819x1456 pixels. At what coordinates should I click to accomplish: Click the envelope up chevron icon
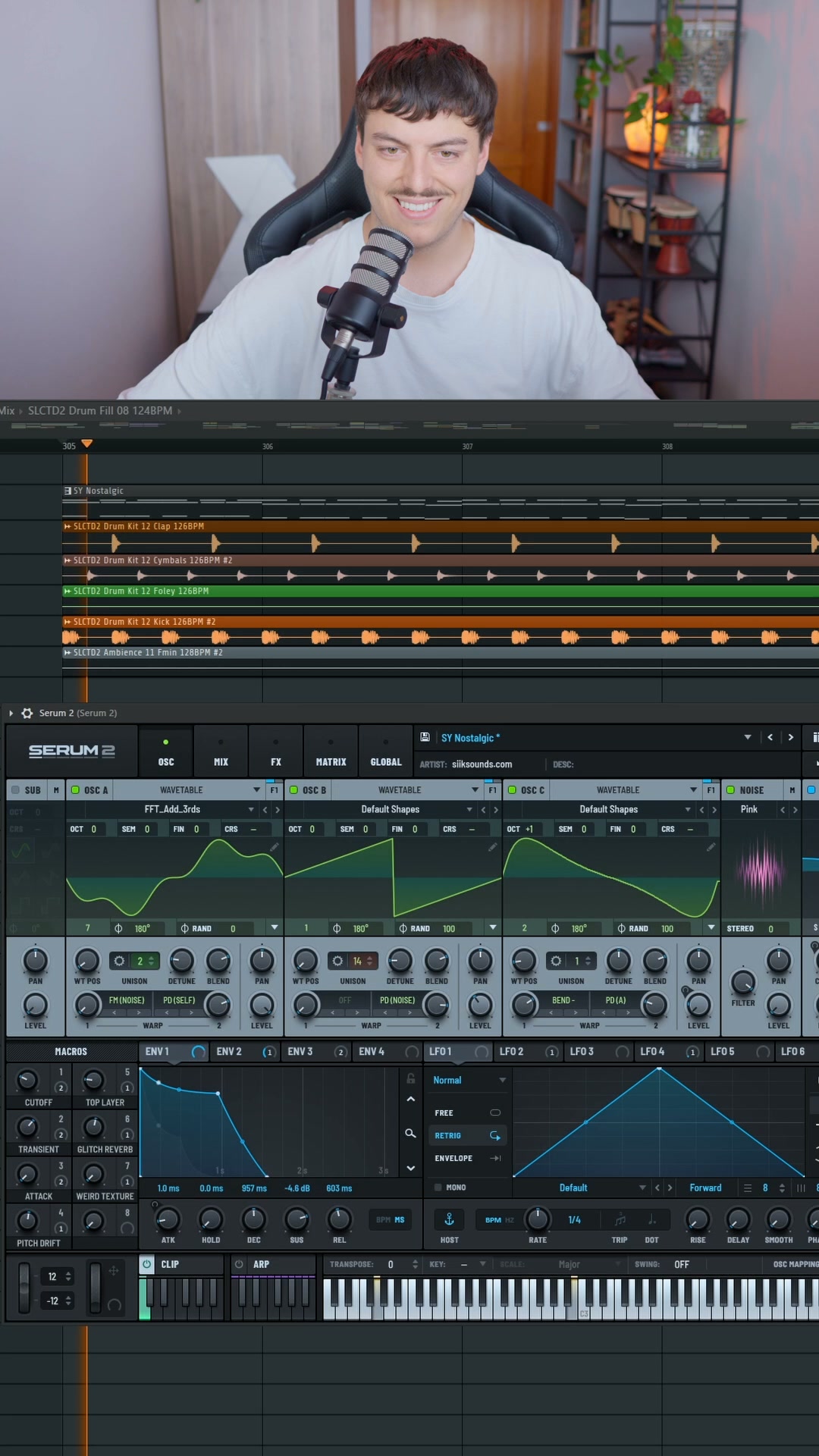410,1099
